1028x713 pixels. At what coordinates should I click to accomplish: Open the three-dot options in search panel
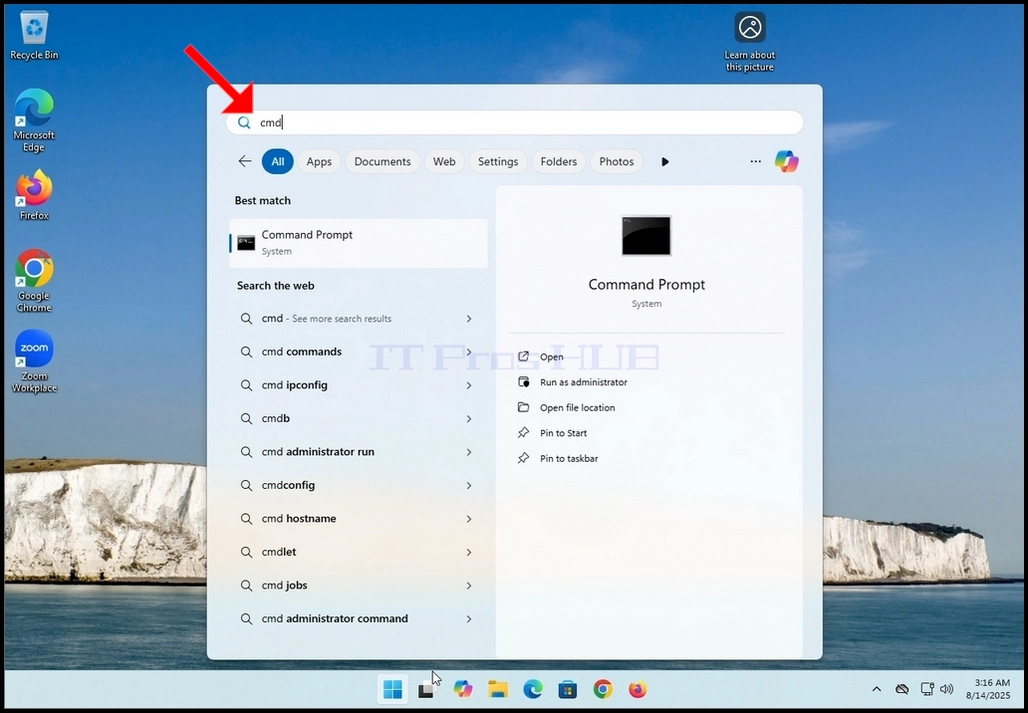[x=755, y=161]
